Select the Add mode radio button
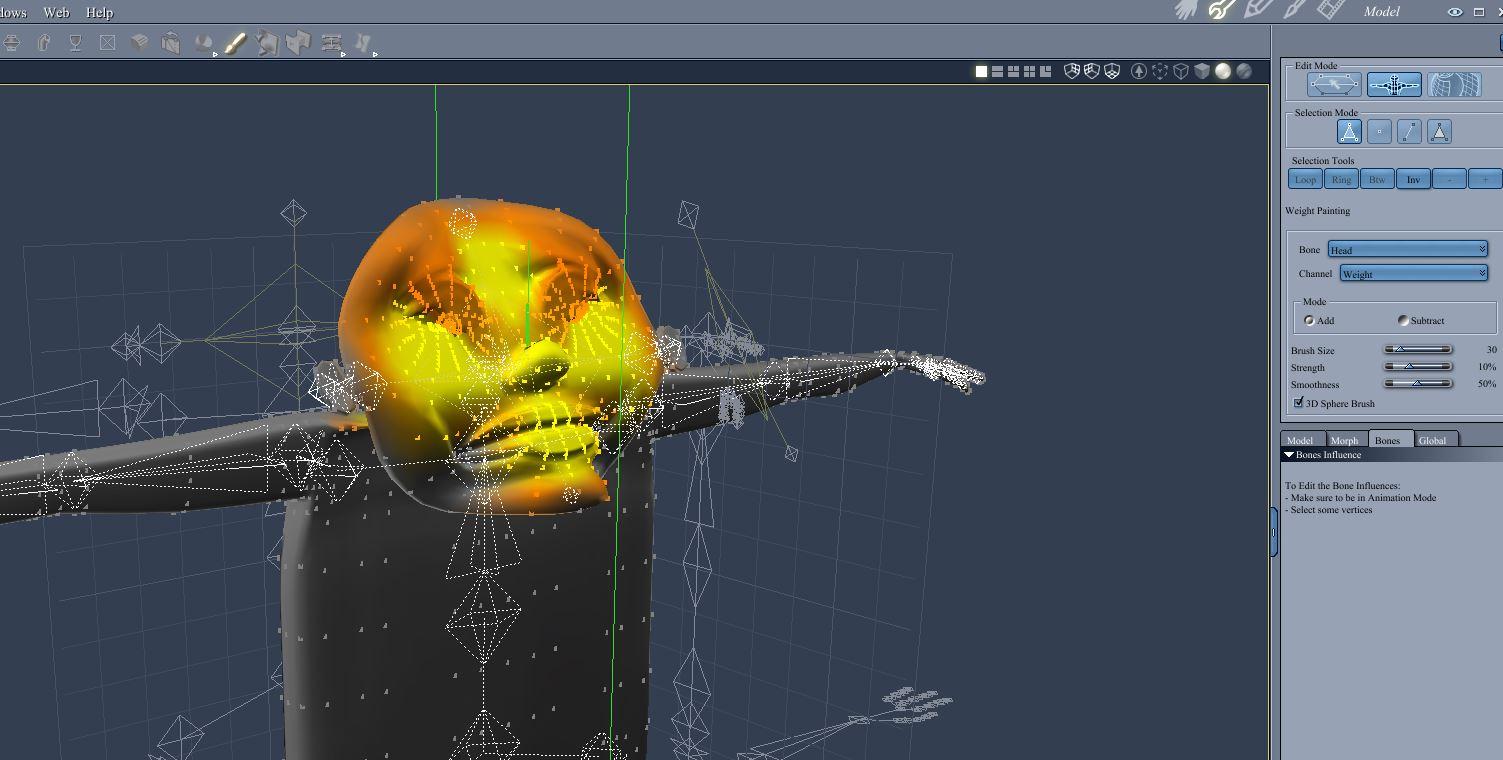 coord(1309,320)
